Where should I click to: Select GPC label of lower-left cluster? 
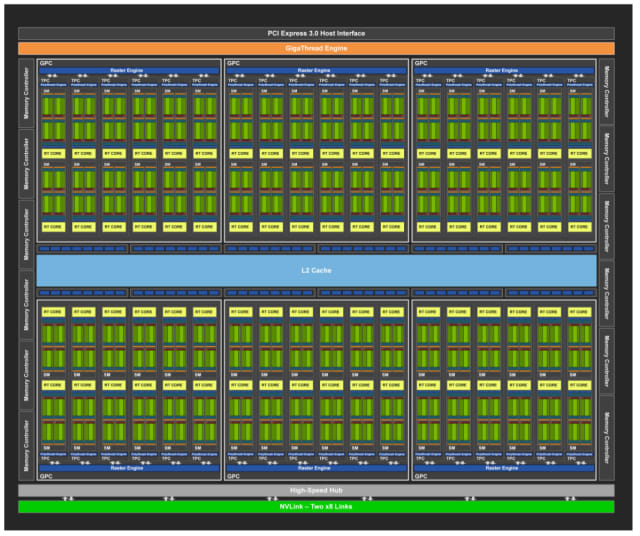click(46, 476)
